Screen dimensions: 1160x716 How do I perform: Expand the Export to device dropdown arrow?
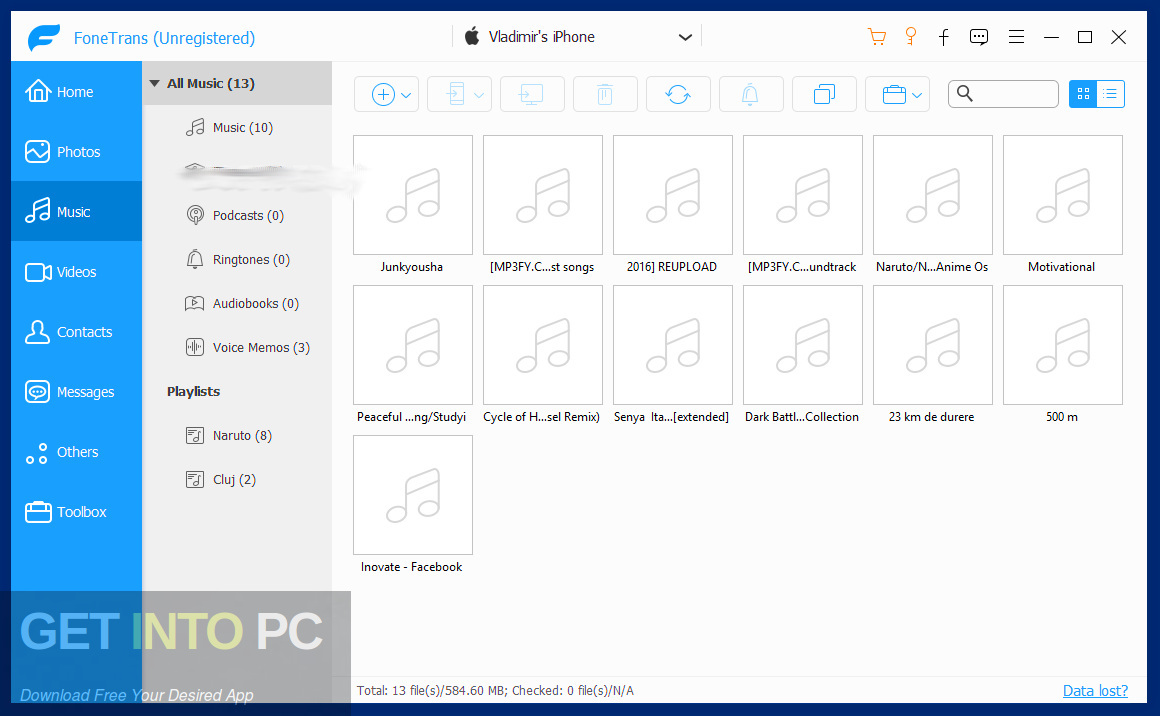pyautogui.click(x=479, y=95)
